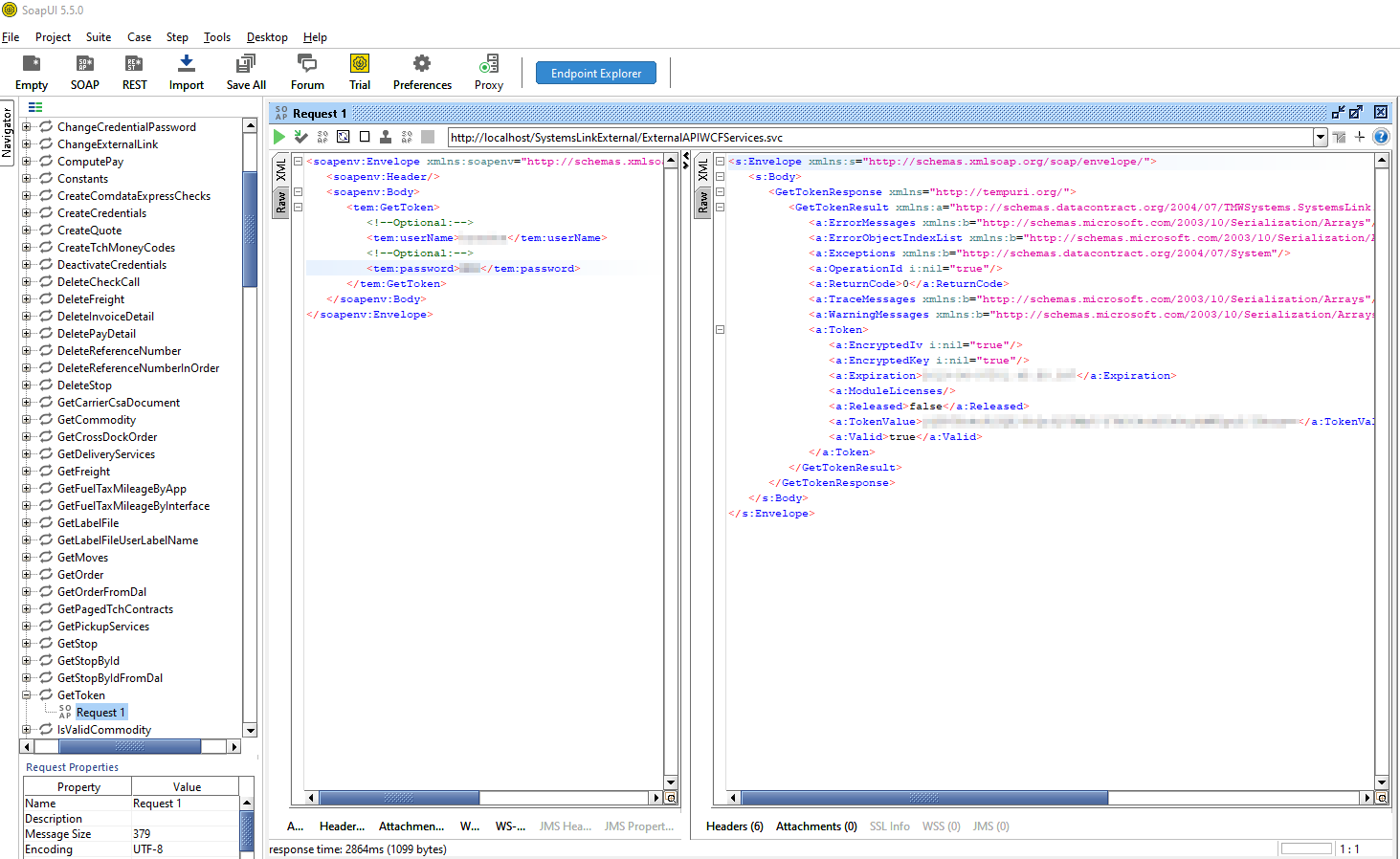Collapse the soapenv:Envelope fold marker in request

click(x=298, y=162)
